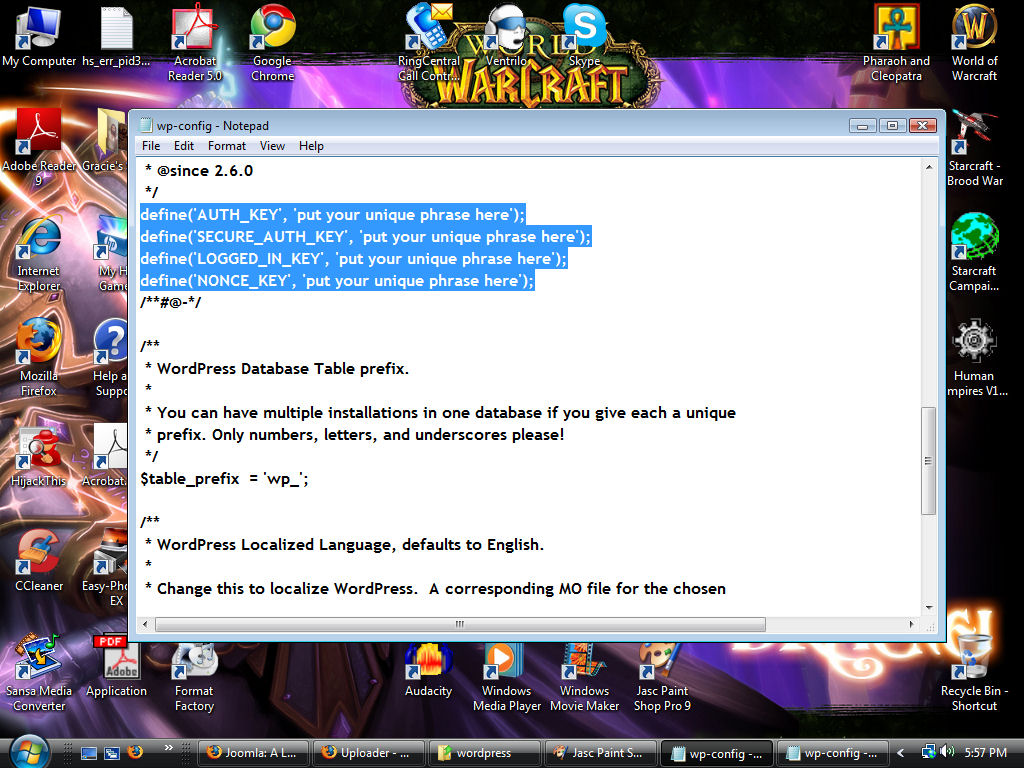
Task: Open Jasc Paint Shop Pro 9 shortcut
Action: [x=662, y=677]
